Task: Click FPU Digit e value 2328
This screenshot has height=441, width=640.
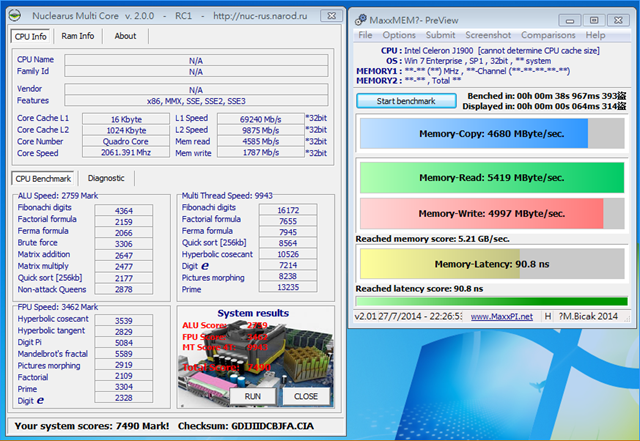Action: (124, 398)
